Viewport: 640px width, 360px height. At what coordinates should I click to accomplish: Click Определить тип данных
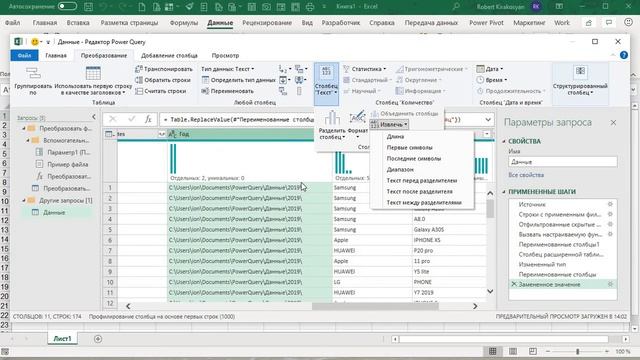[238, 80]
